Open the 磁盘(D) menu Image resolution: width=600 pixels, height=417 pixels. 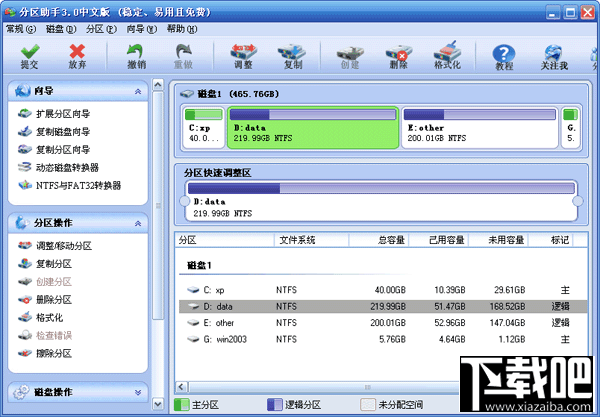point(61,29)
